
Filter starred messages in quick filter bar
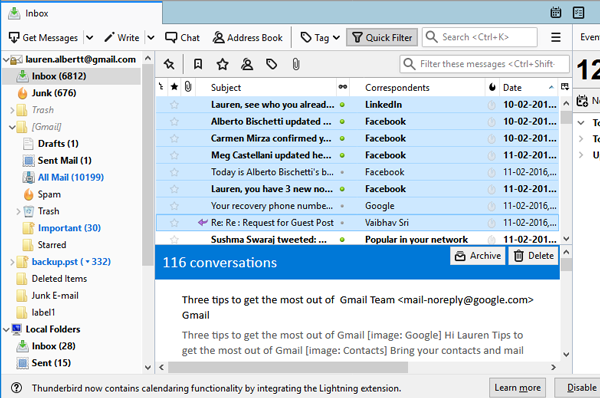pyautogui.click(x=222, y=64)
